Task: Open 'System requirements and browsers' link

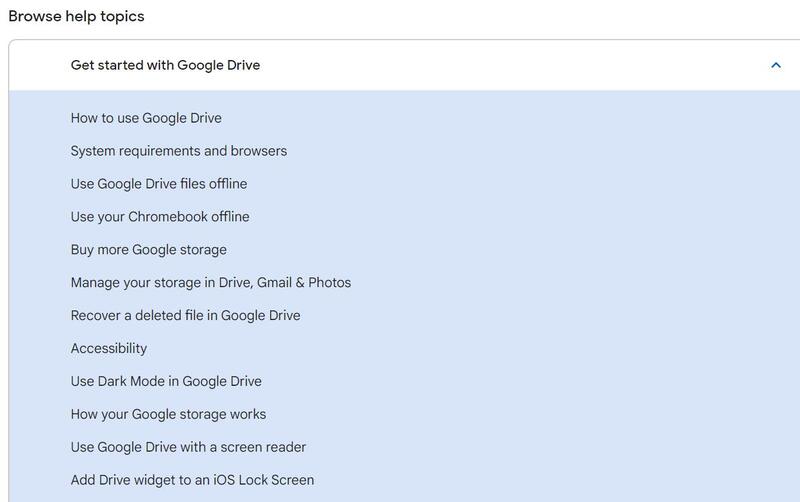Action: 179,151
